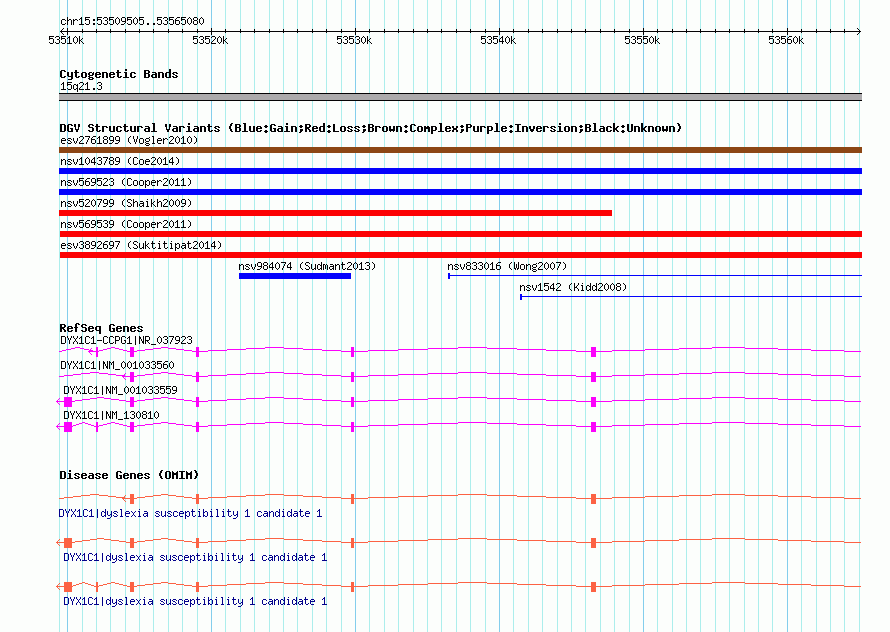
Task: Select the DYX1C1|NM_001033560 transcript label
Action: 117,365
